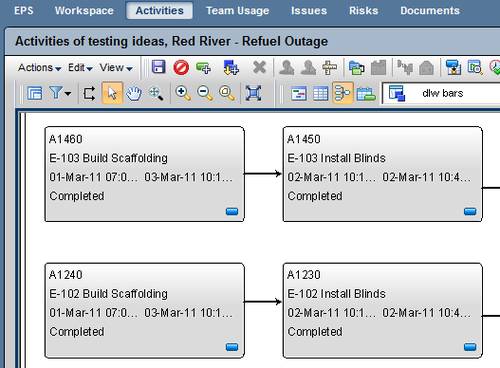The width and height of the screenshot is (500, 368).
Task: Switch to the Gantt chart view toggle
Action: (x=299, y=93)
